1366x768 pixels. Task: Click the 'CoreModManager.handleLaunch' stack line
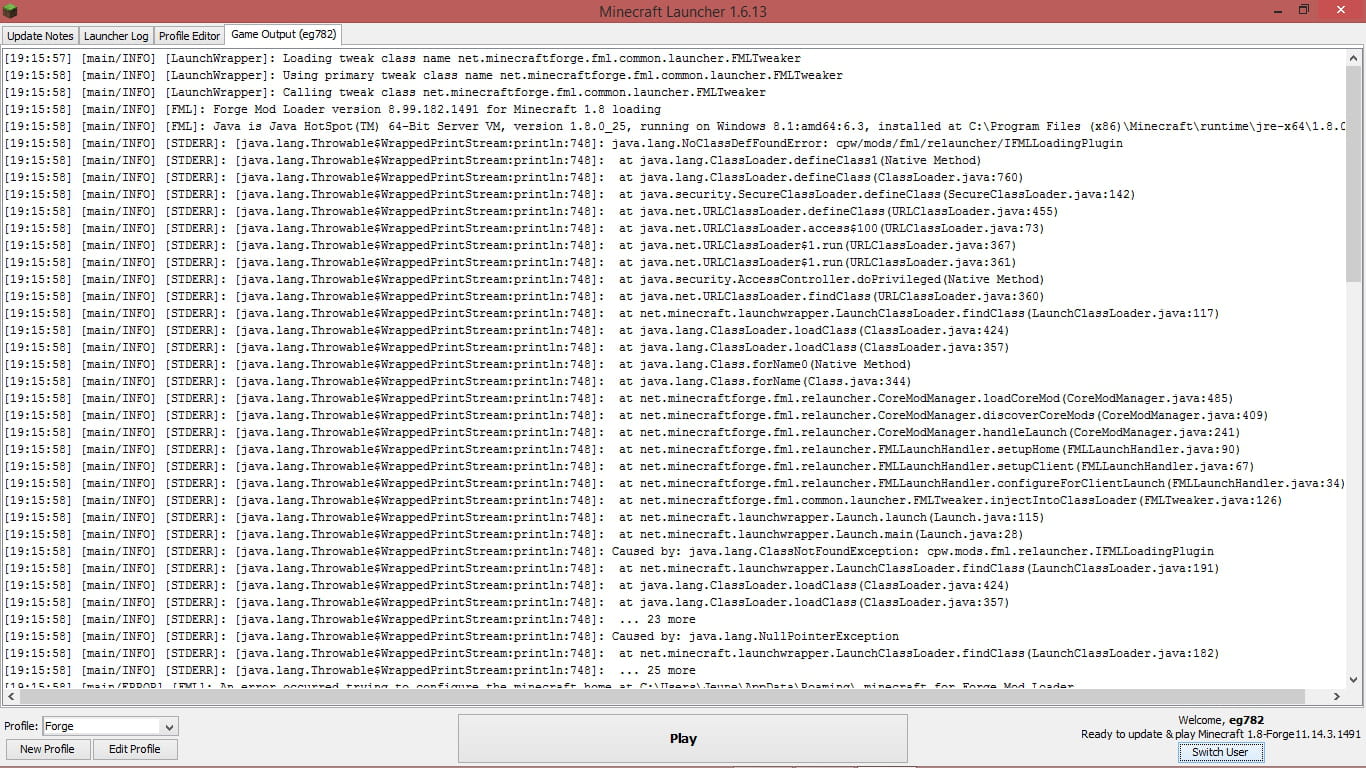[x=623, y=432]
